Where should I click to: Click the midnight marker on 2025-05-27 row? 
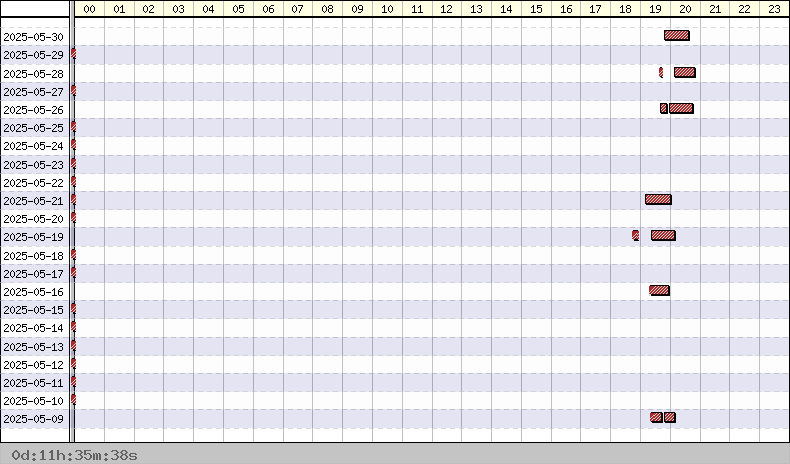[x=74, y=91]
